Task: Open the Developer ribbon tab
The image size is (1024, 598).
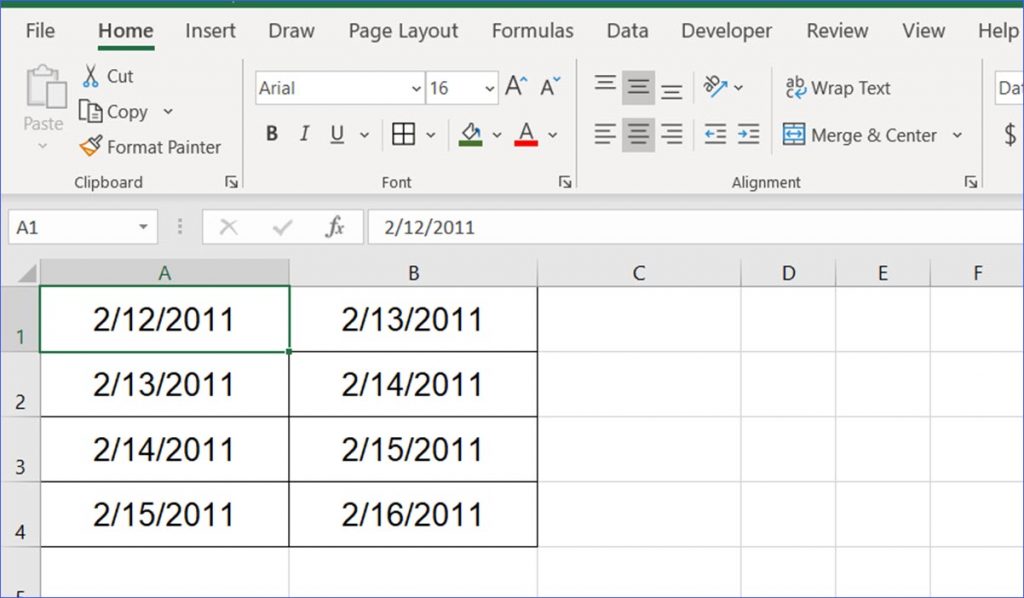Action: (x=726, y=31)
